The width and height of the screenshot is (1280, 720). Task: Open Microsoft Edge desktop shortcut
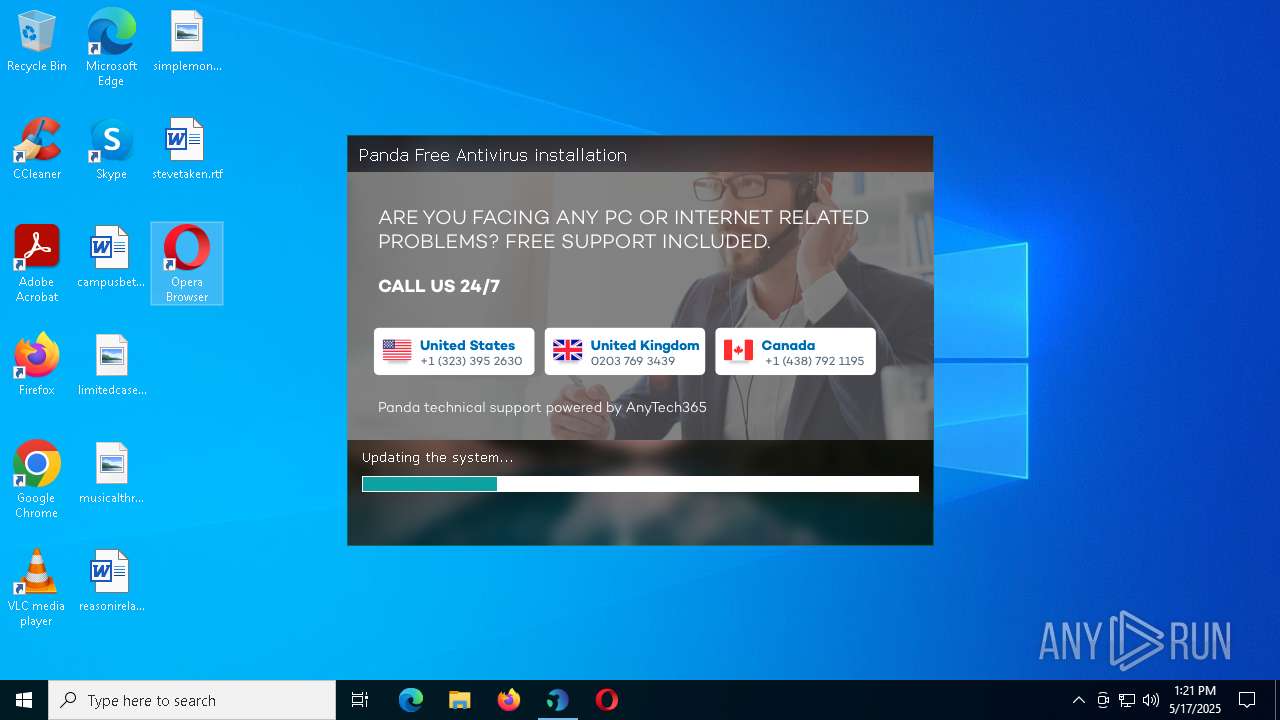(111, 47)
